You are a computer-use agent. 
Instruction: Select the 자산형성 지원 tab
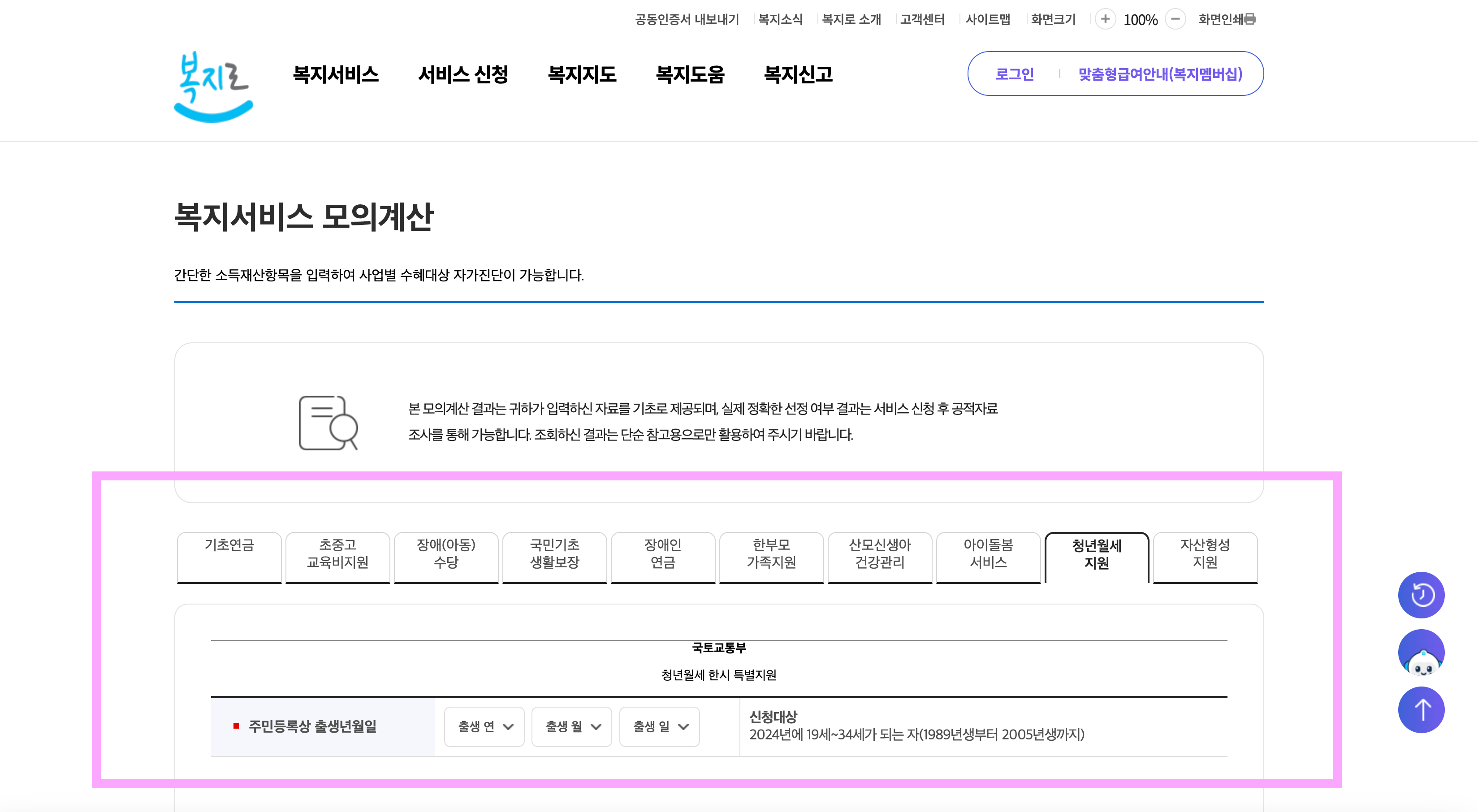point(1205,557)
